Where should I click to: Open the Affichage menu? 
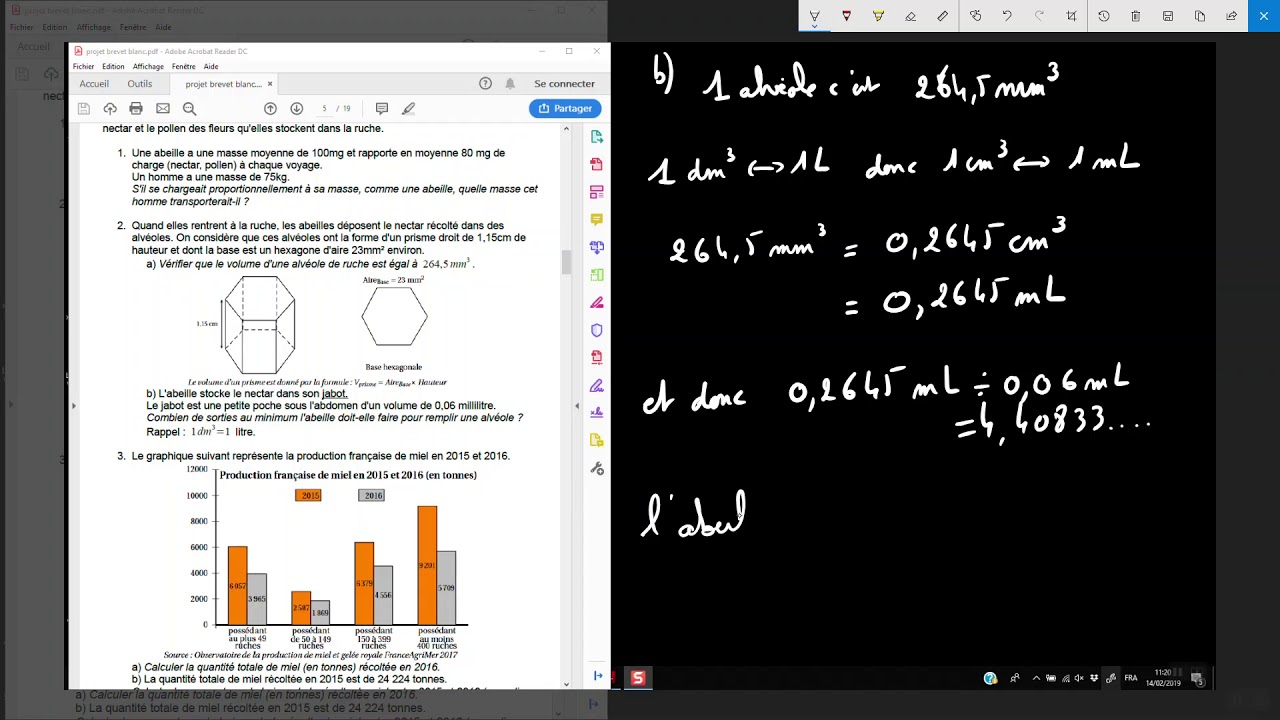pos(148,67)
